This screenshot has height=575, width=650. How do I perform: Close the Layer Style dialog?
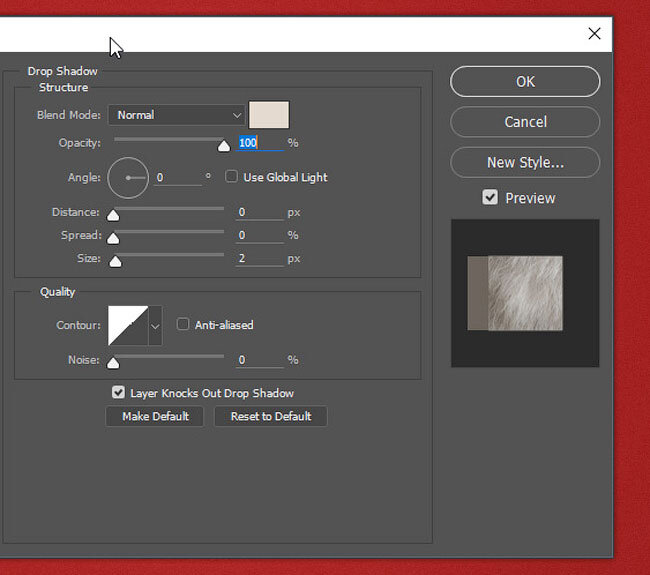coord(594,34)
